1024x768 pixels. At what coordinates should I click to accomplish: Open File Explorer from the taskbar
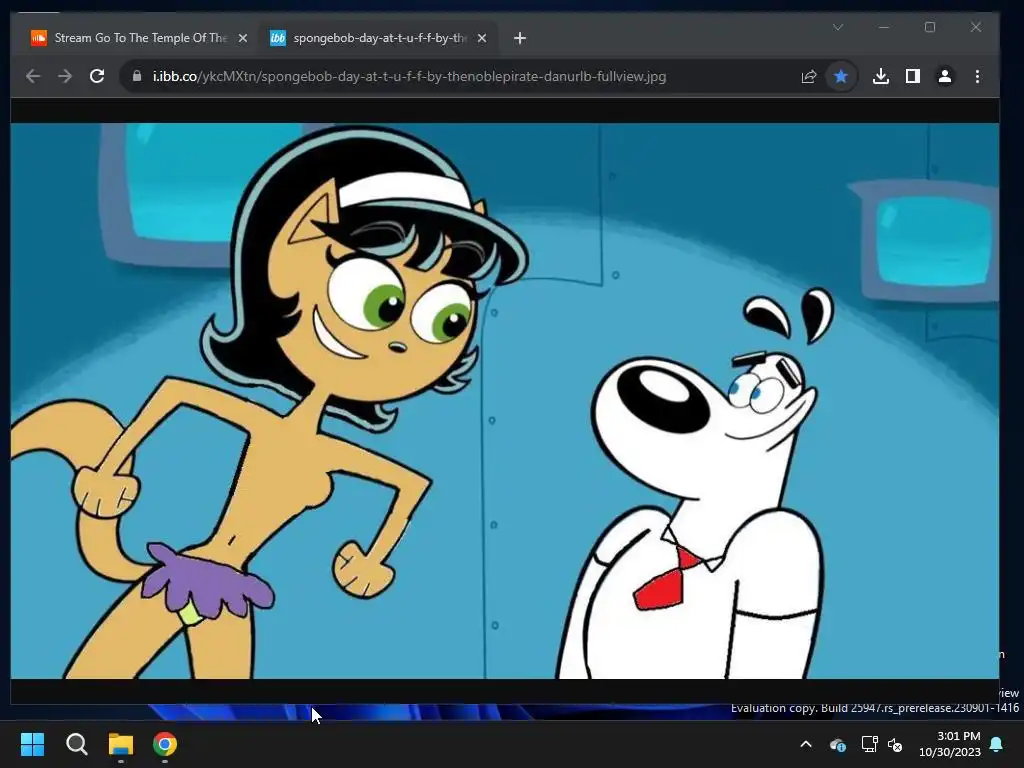[121, 744]
